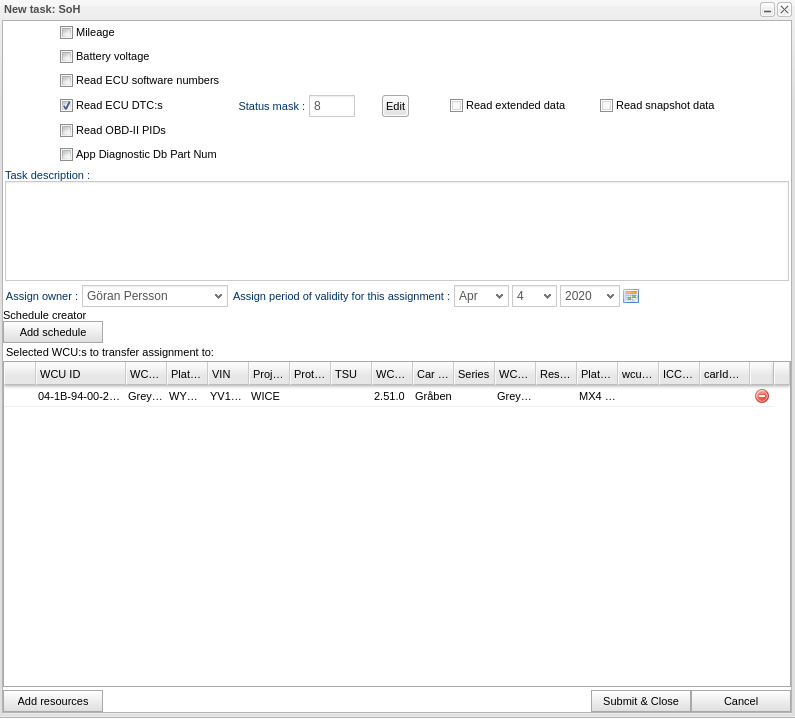This screenshot has width=795, height=720.
Task: Toggle the Battery voltage checkbox
Action: coord(67,57)
